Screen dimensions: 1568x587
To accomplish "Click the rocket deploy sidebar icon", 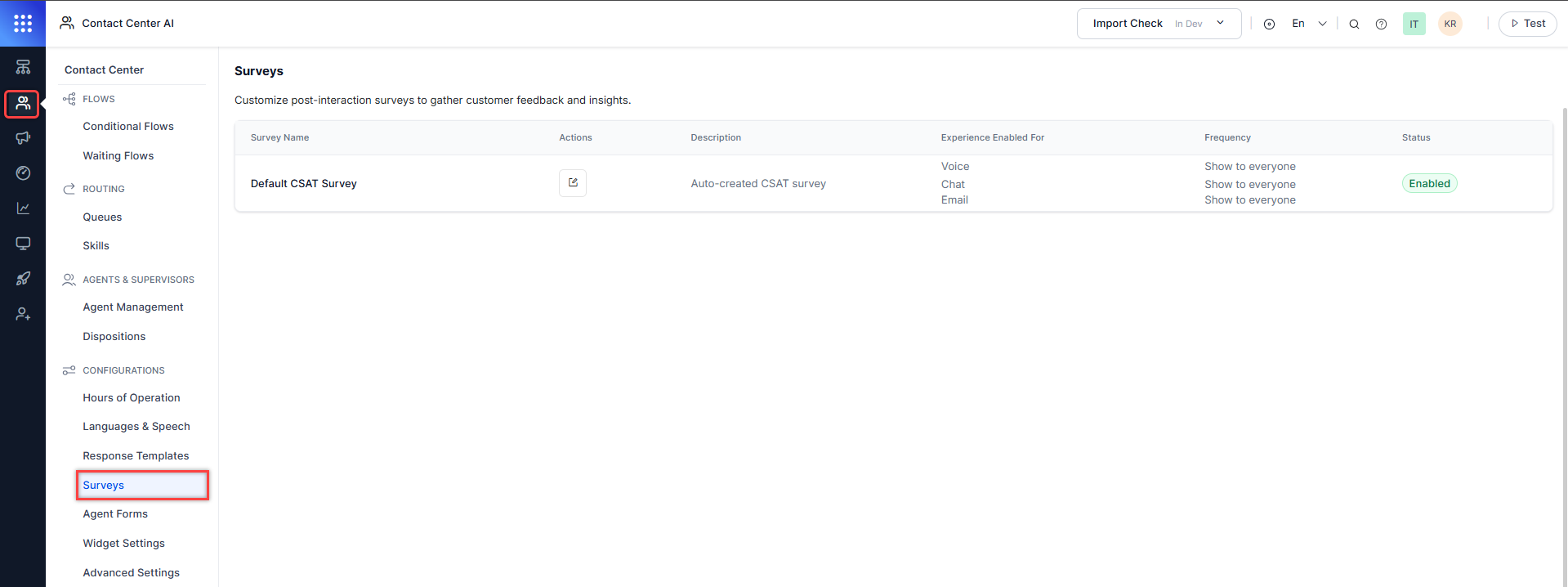I will [x=23, y=279].
